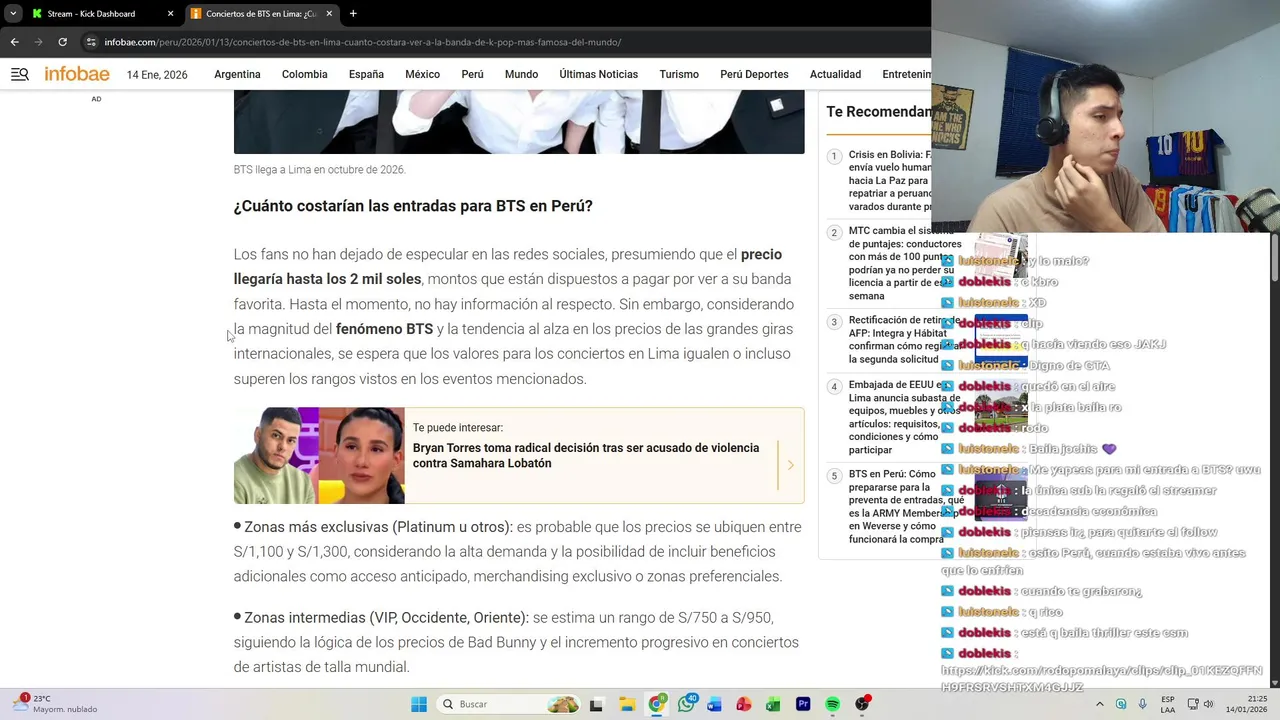Open PowerPoint from the taskbar

[x=744, y=704]
